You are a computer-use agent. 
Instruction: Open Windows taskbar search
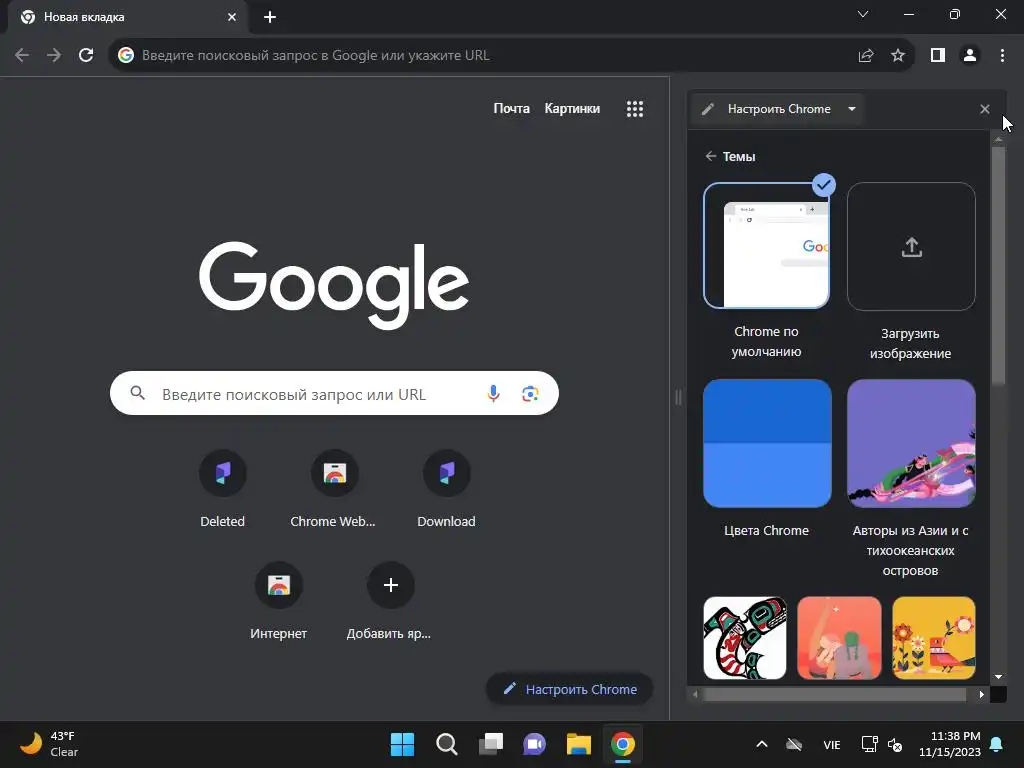click(x=447, y=744)
